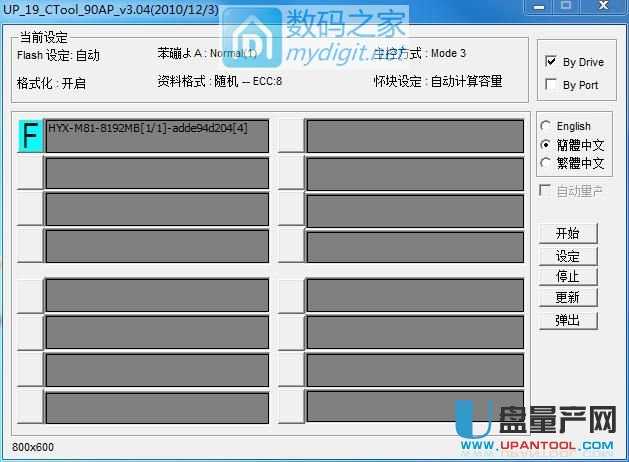
Task: Click the bottom-left port slot button
Action: click(30, 406)
